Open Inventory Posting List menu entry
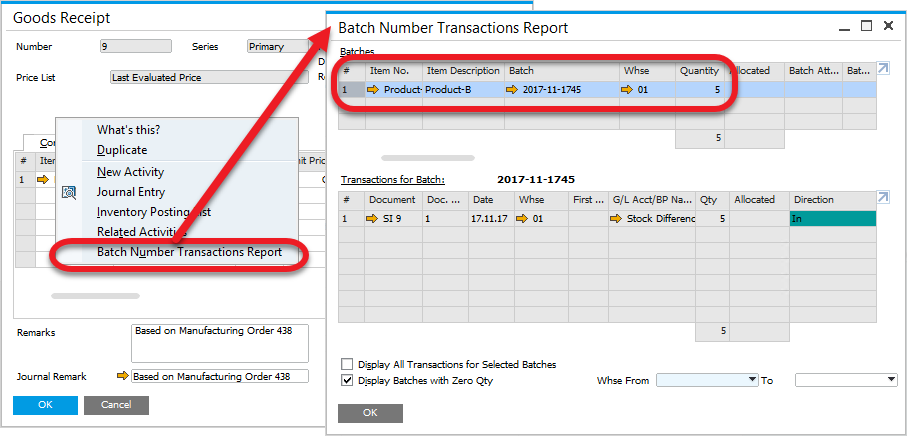Viewport: 907px width, 436px height. tap(154, 212)
